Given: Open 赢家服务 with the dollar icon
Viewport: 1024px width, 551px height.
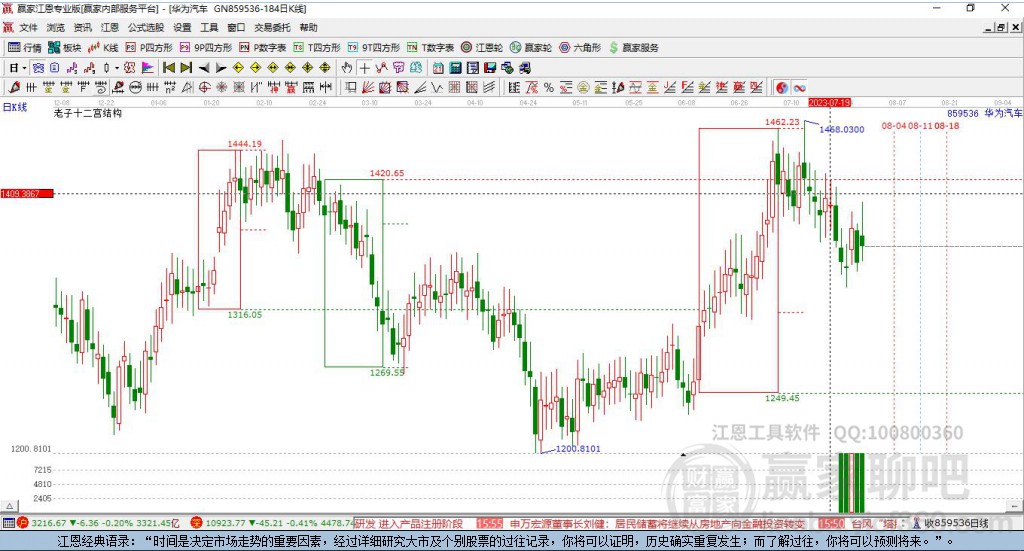Looking at the screenshot, I should [633, 48].
